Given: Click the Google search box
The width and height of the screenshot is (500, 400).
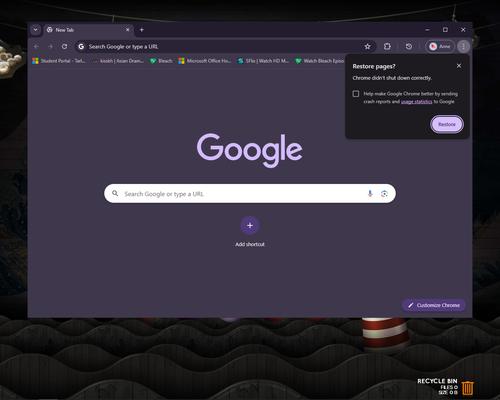Looking at the screenshot, I should [x=250, y=194].
